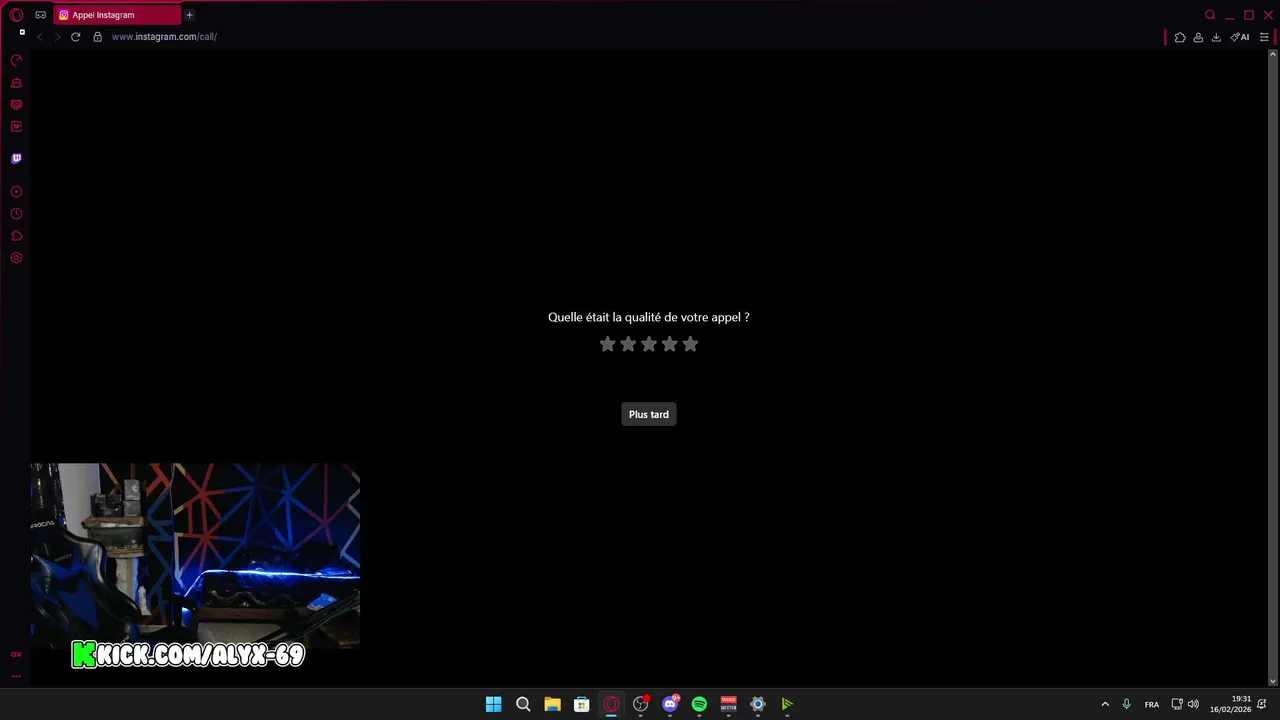Open Twitch panel in sidebar

16,158
